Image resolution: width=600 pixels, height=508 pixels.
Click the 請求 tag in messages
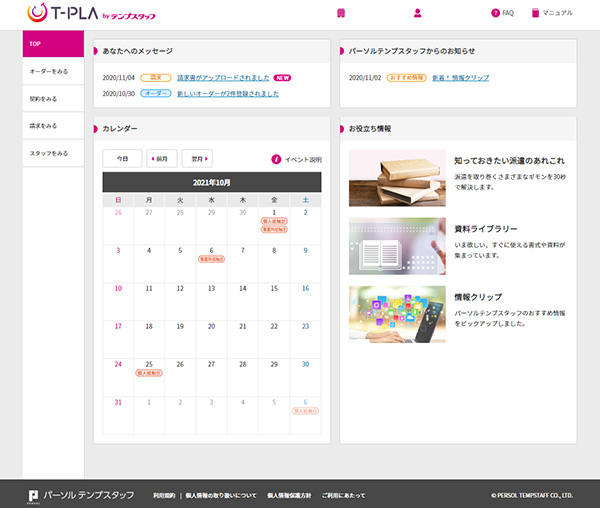tap(155, 77)
